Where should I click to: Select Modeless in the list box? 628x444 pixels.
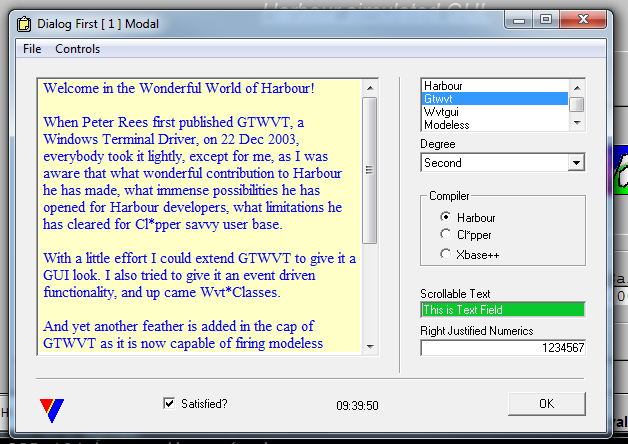point(495,125)
